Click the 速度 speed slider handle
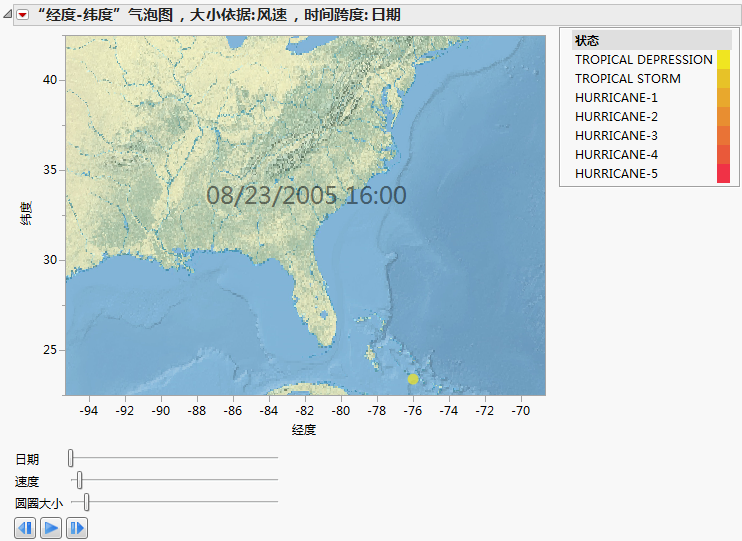 (80, 481)
